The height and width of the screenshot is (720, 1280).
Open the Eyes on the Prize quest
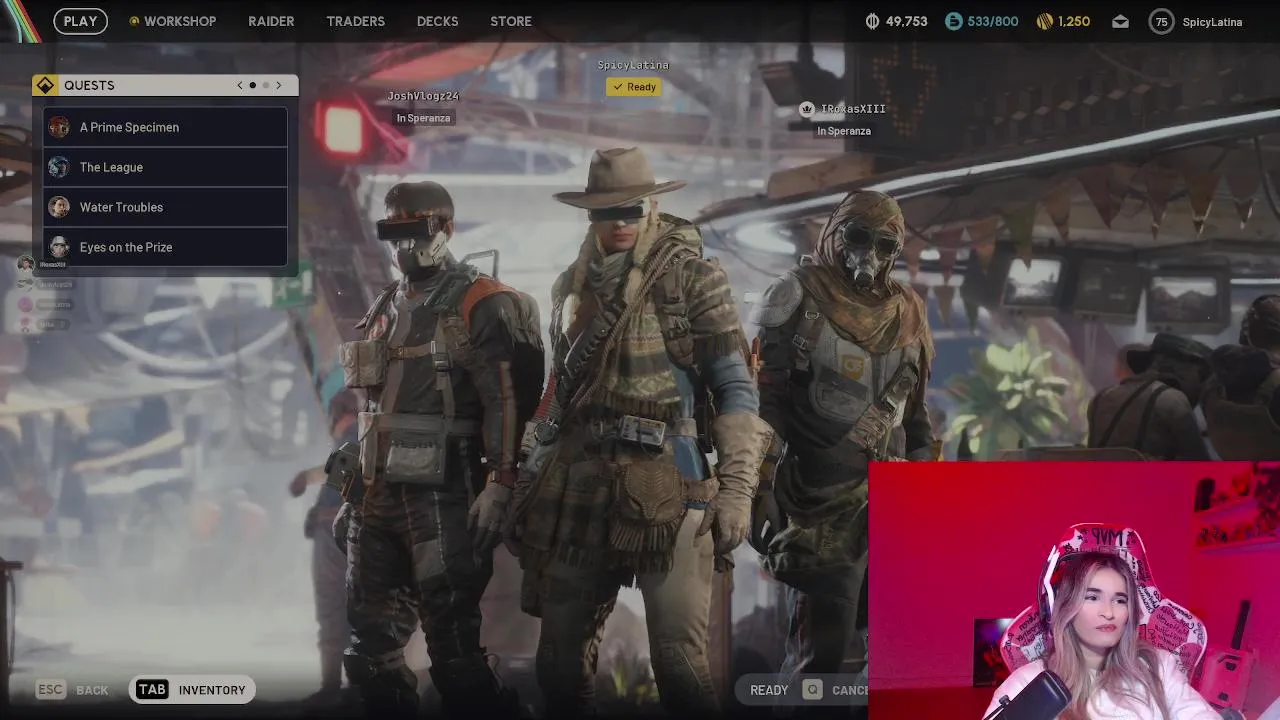pyautogui.click(x=165, y=247)
